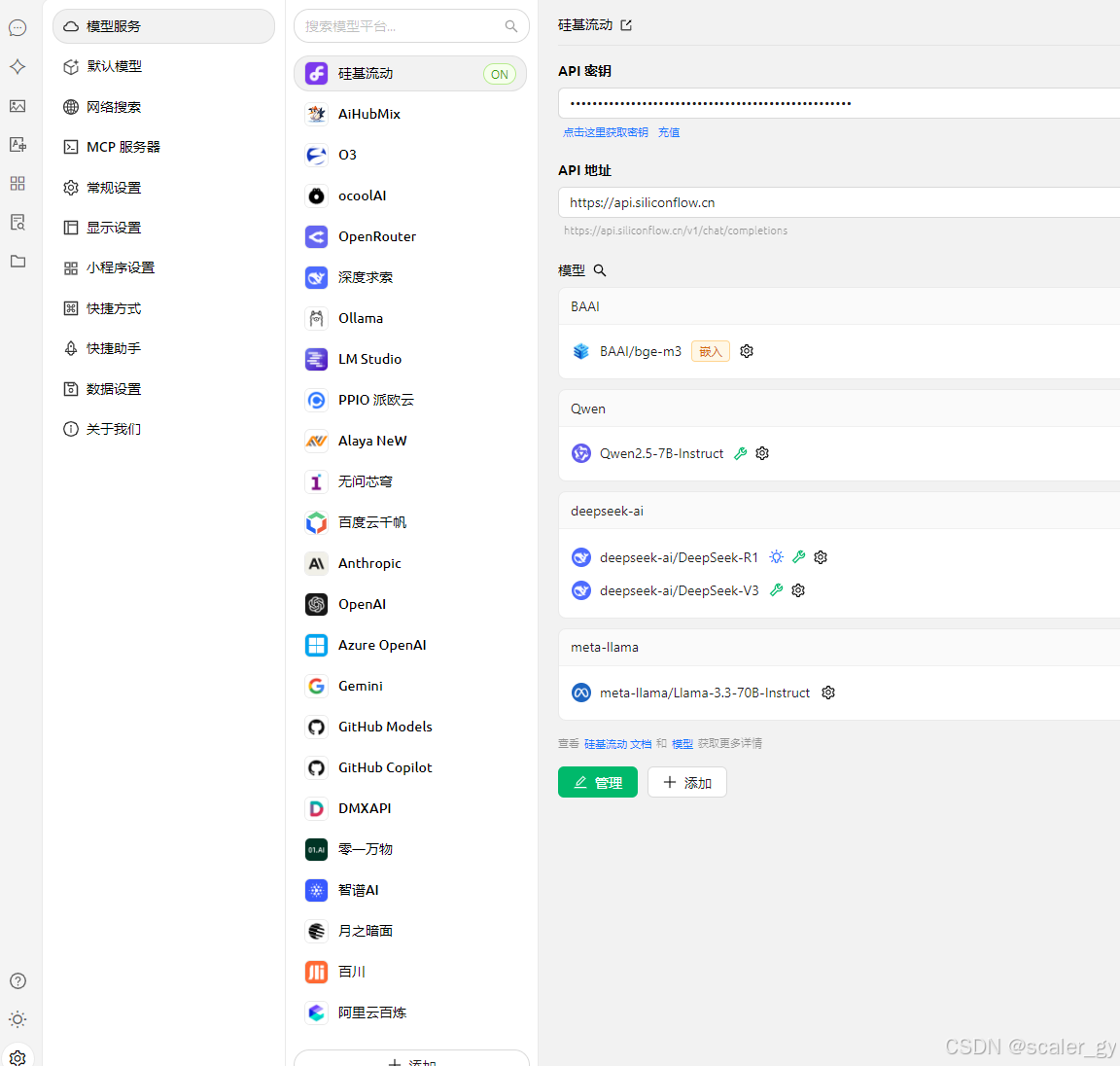The width and height of the screenshot is (1120, 1066).
Task: Open the knowledge base icon in left rail
Action: click(17, 222)
